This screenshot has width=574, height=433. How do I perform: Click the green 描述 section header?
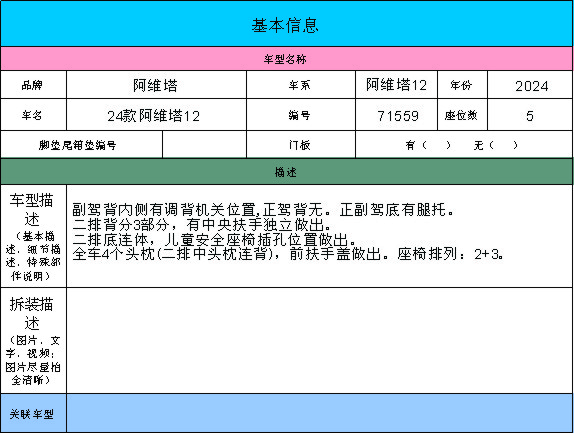tap(286, 172)
